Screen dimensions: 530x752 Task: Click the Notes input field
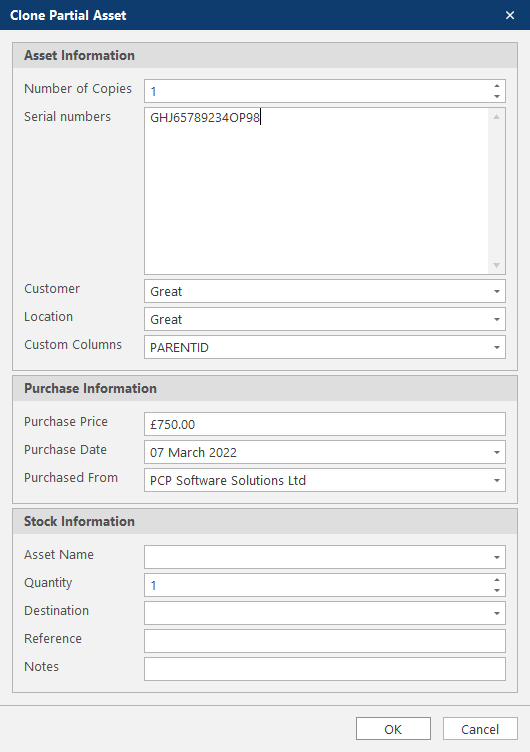[325, 669]
